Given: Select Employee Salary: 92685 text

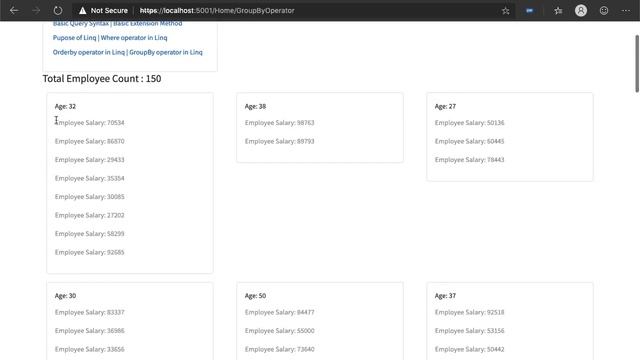Looking at the screenshot, I should (x=89, y=252).
